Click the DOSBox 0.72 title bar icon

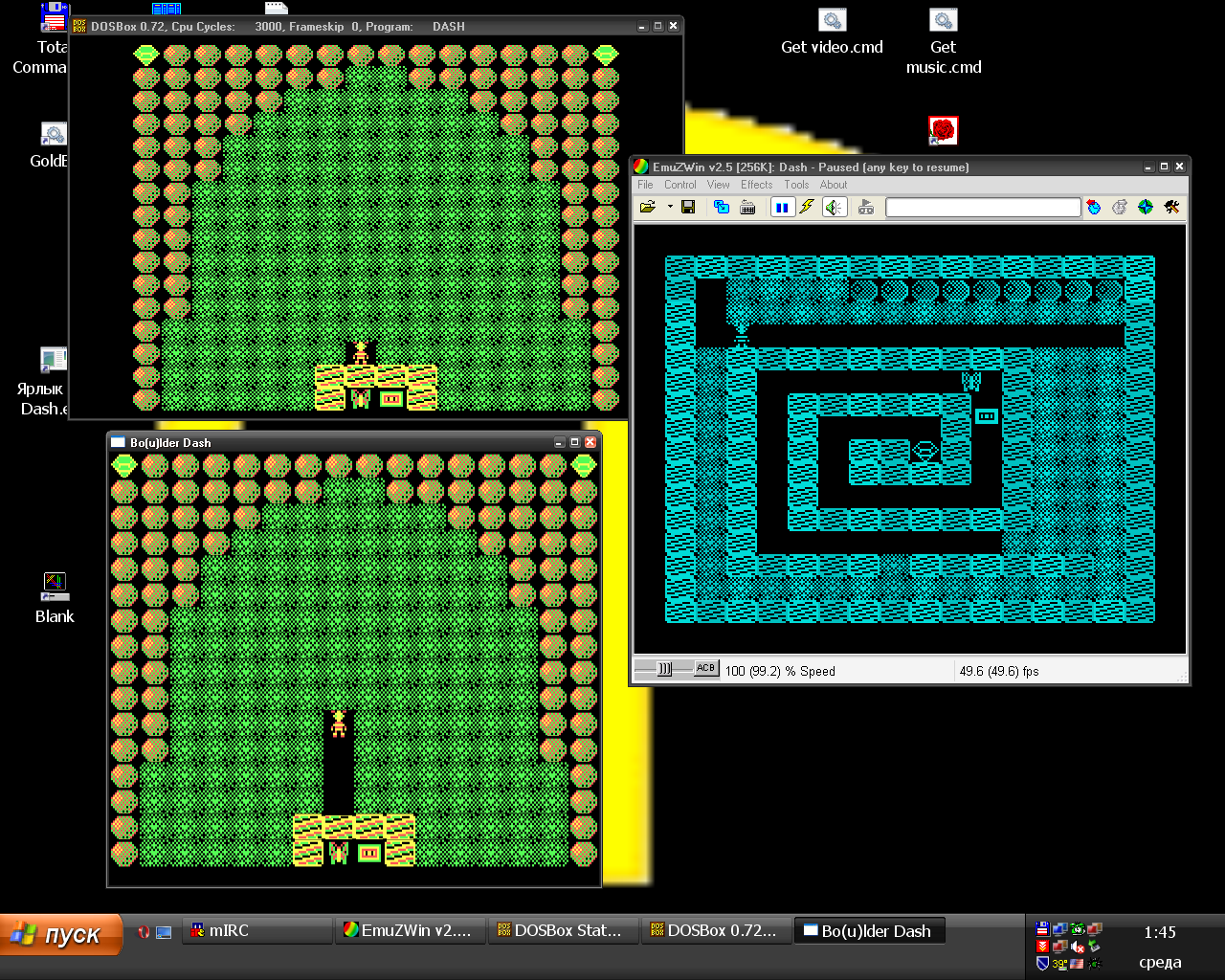coord(79,26)
